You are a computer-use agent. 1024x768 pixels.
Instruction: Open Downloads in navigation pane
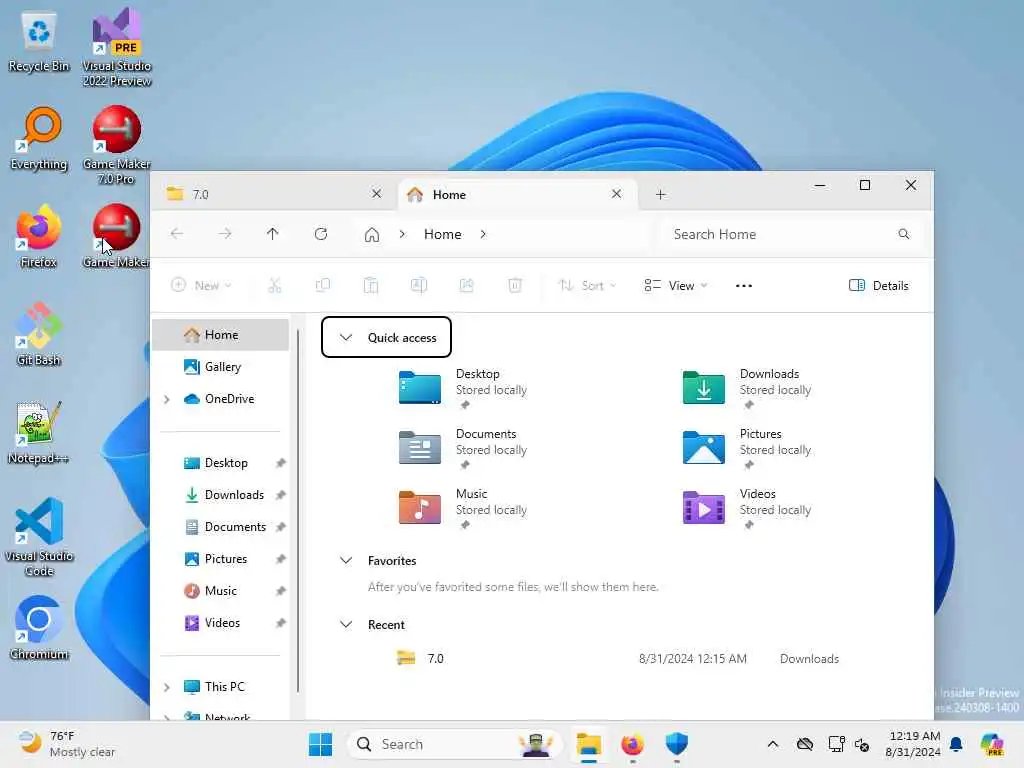tap(221, 495)
